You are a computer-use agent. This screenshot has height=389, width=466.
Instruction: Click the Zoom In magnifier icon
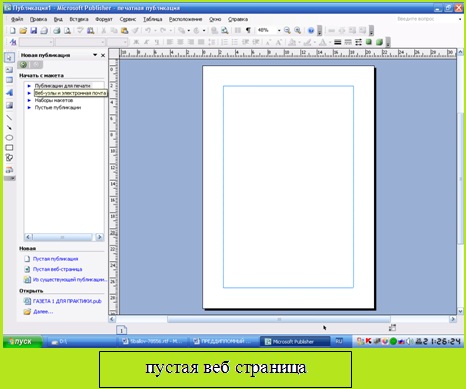(297, 31)
